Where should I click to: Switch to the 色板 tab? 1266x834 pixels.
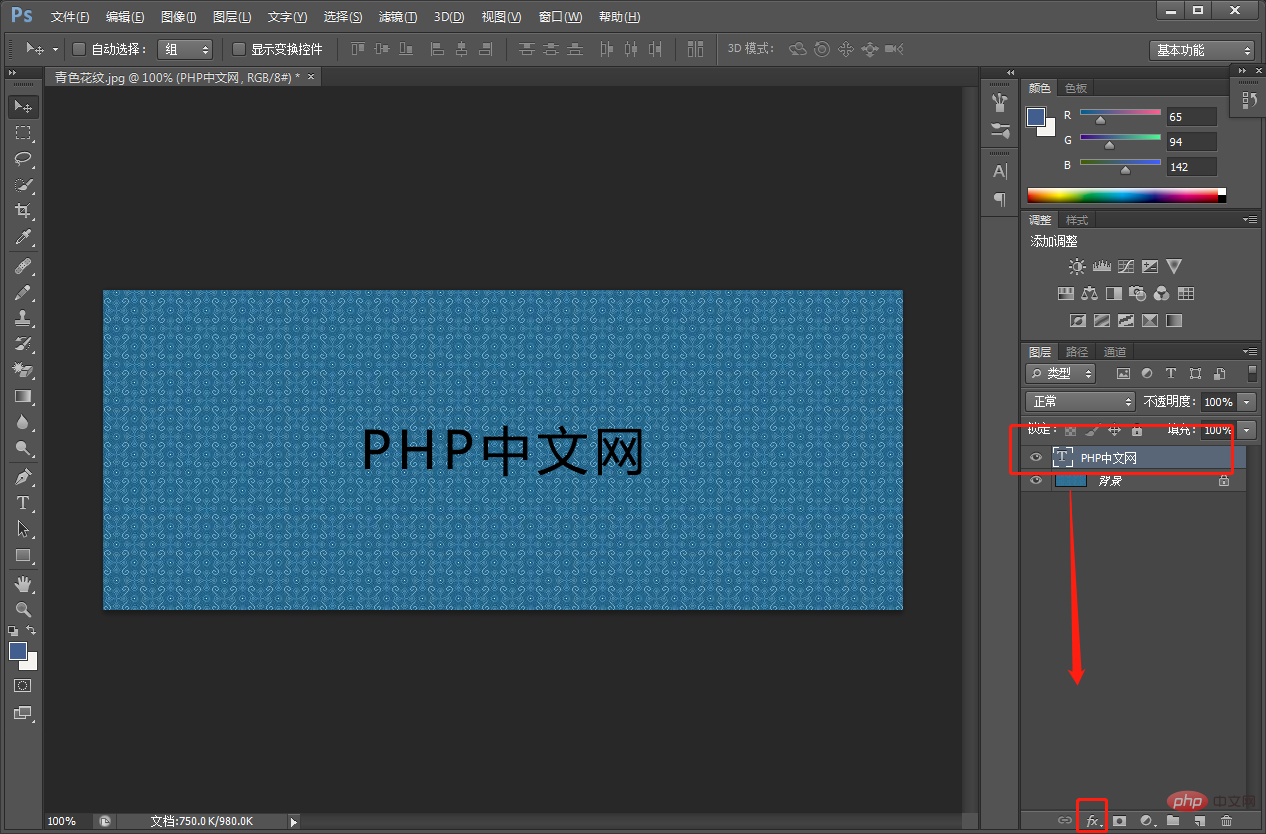click(x=1076, y=88)
